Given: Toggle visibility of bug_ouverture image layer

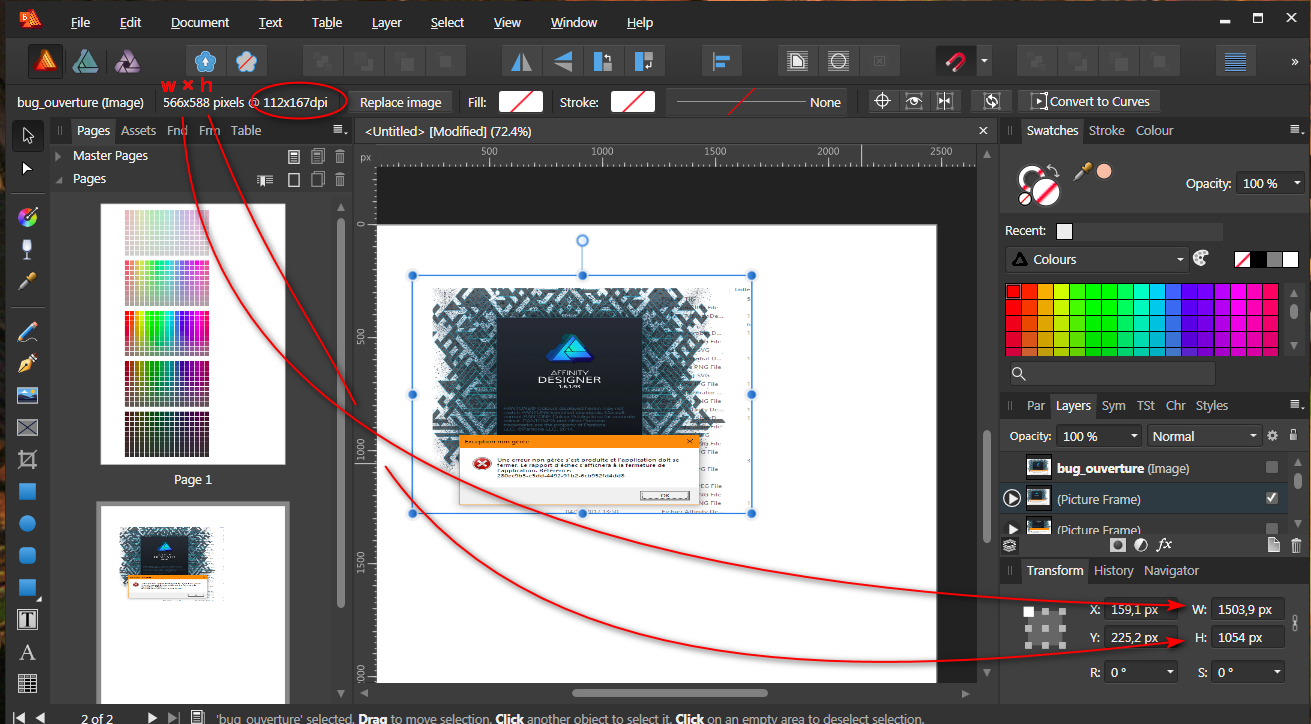Looking at the screenshot, I should click(x=1271, y=467).
